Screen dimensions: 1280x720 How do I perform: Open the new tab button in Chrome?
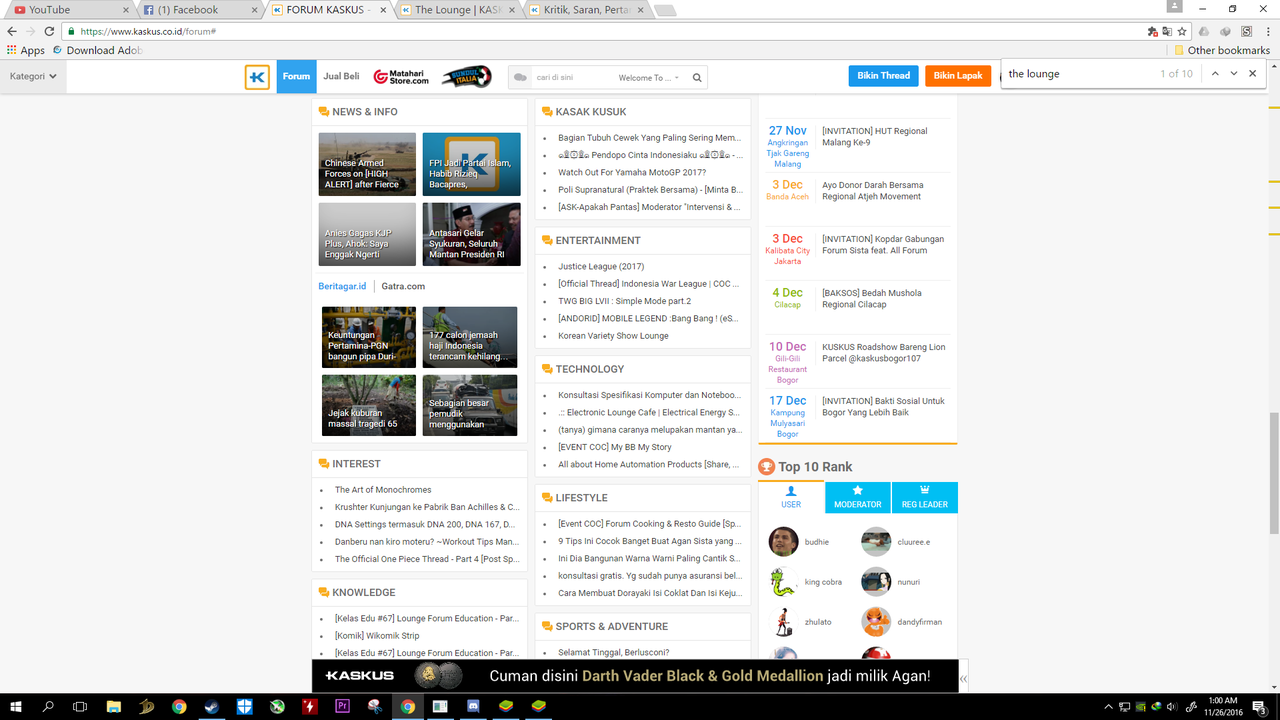point(664,10)
